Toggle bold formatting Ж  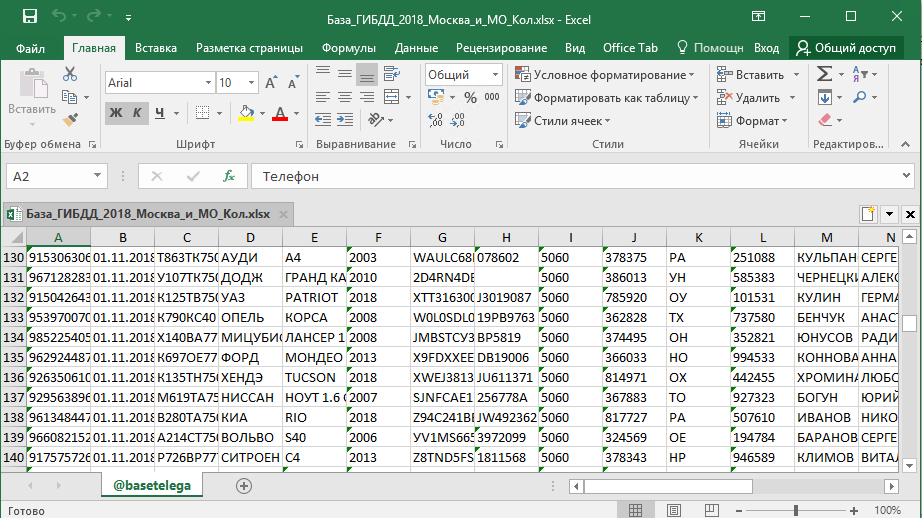[x=116, y=113]
